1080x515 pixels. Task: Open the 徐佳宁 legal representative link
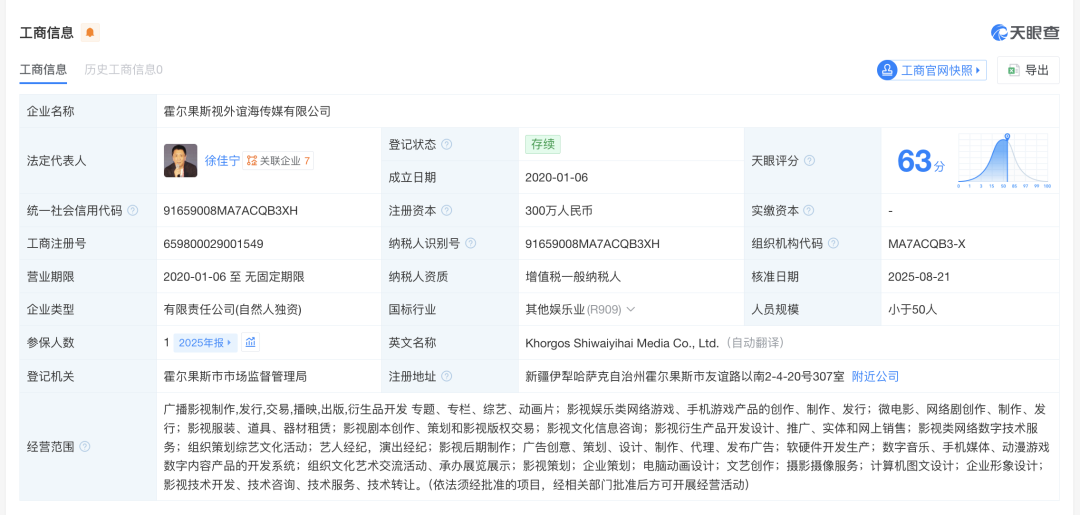tap(222, 160)
